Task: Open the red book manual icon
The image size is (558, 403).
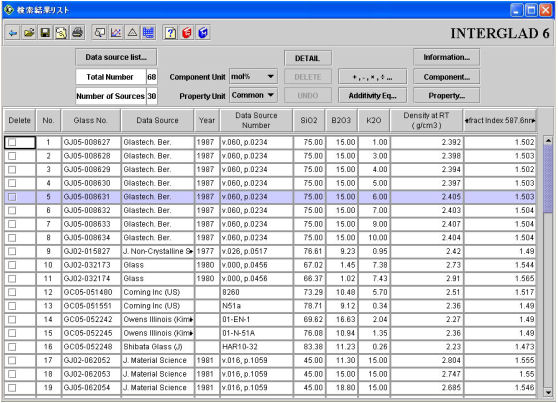Action: tap(187, 33)
